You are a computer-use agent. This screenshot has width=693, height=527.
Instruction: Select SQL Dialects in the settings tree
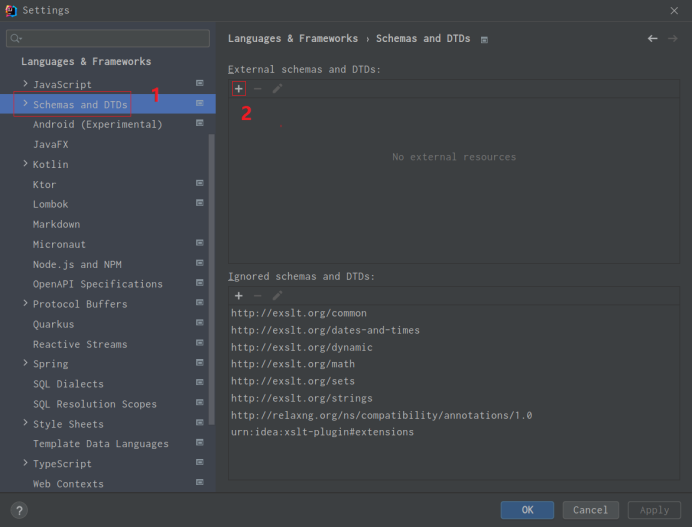click(x=68, y=384)
